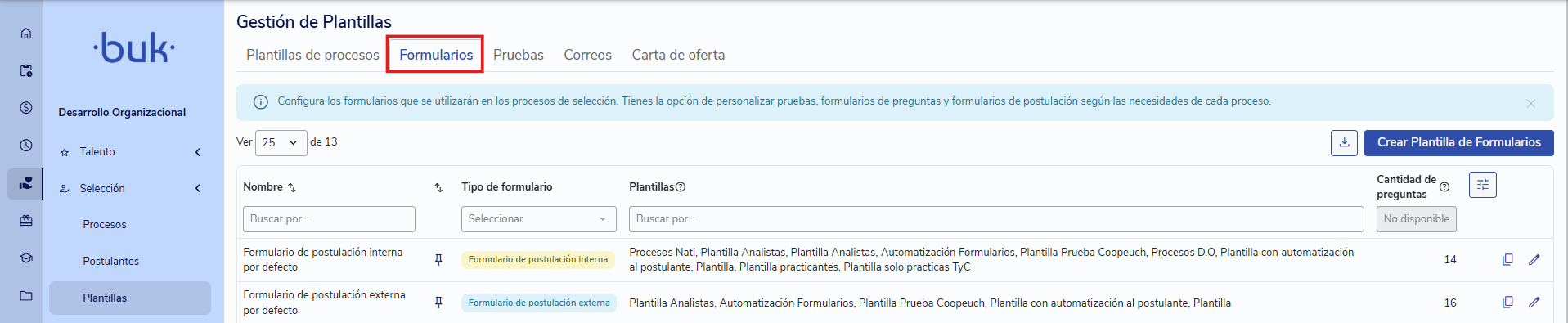The height and width of the screenshot is (323, 1568).
Task: Switch to Carta de oferta tab
Action: [678, 55]
